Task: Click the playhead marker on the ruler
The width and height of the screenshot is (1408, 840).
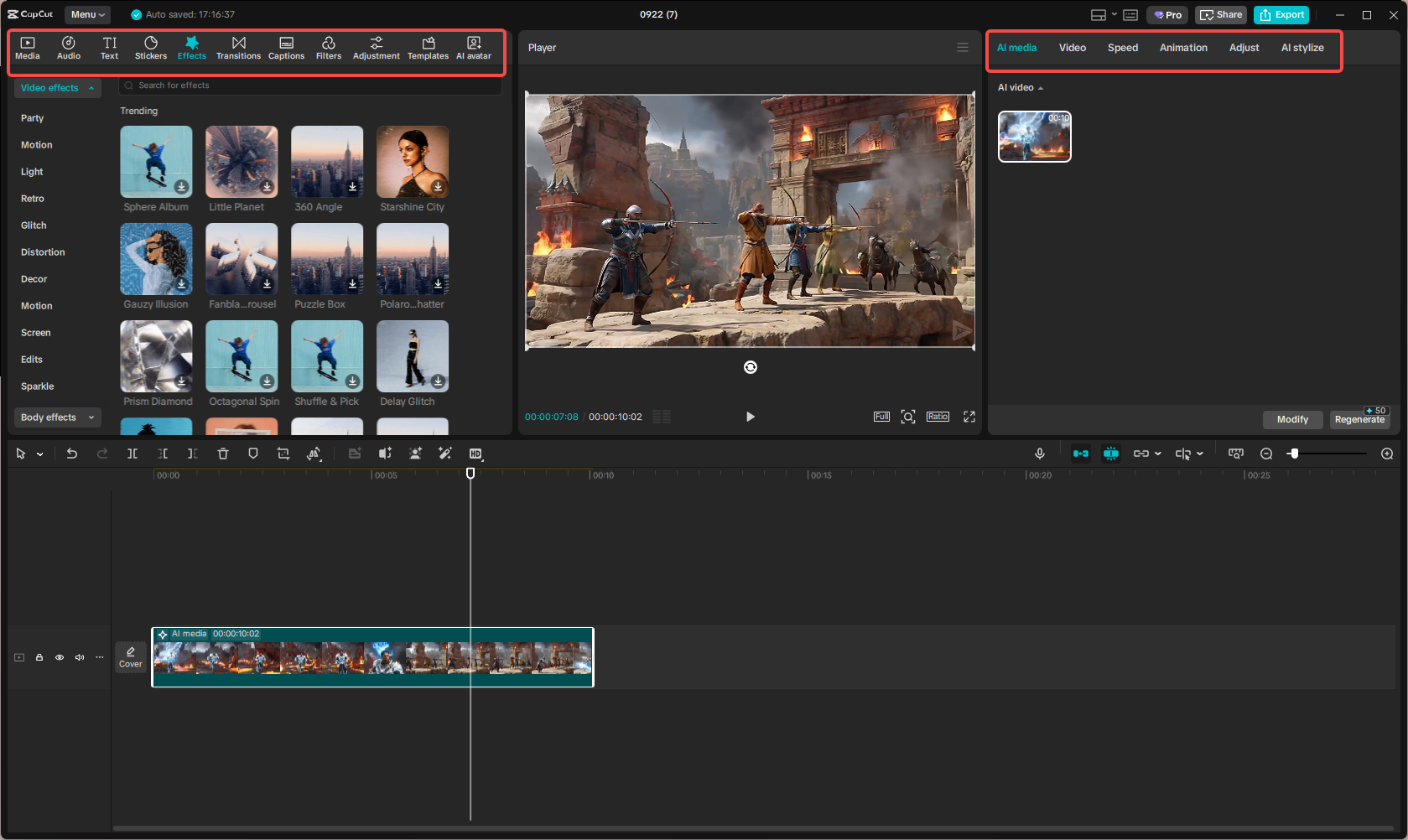Action: click(x=470, y=474)
